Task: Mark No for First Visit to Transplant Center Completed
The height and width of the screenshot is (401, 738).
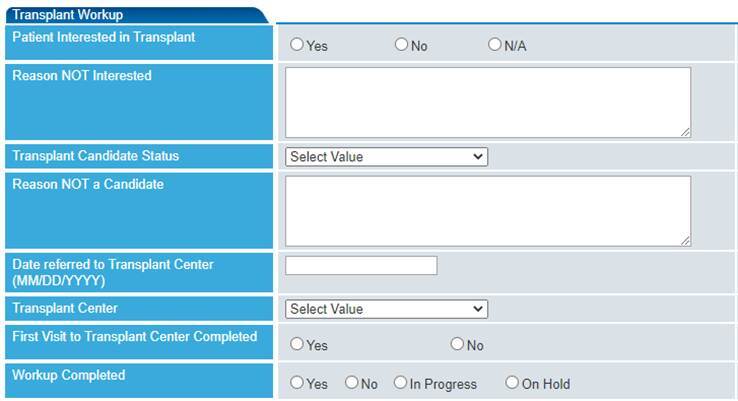Action: pos(457,344)
